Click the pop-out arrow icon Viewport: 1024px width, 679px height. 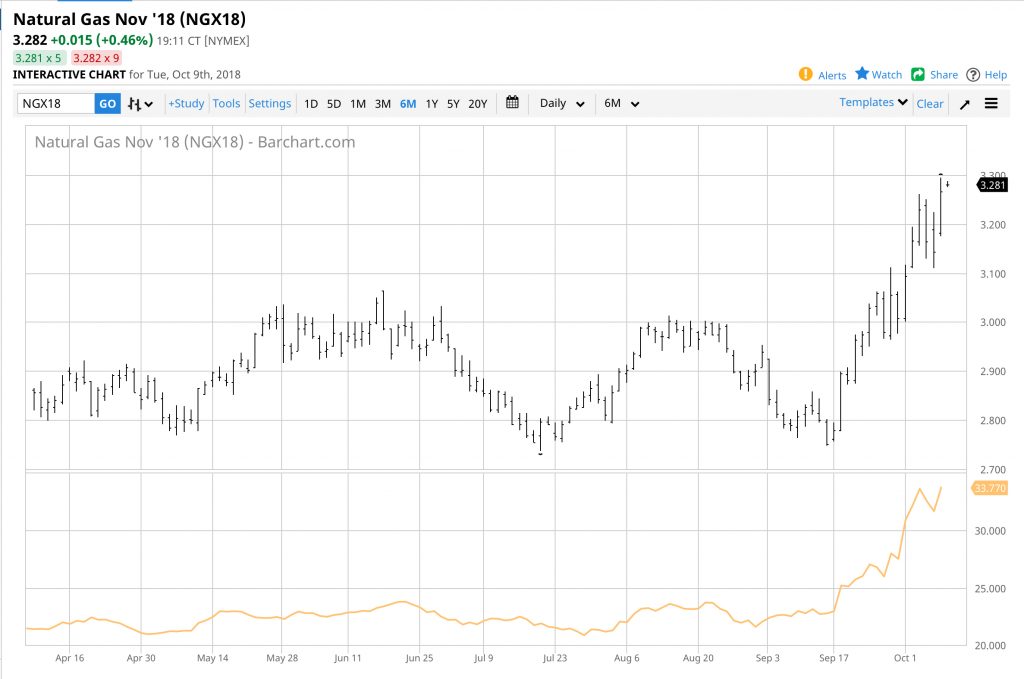click(965, 104)
